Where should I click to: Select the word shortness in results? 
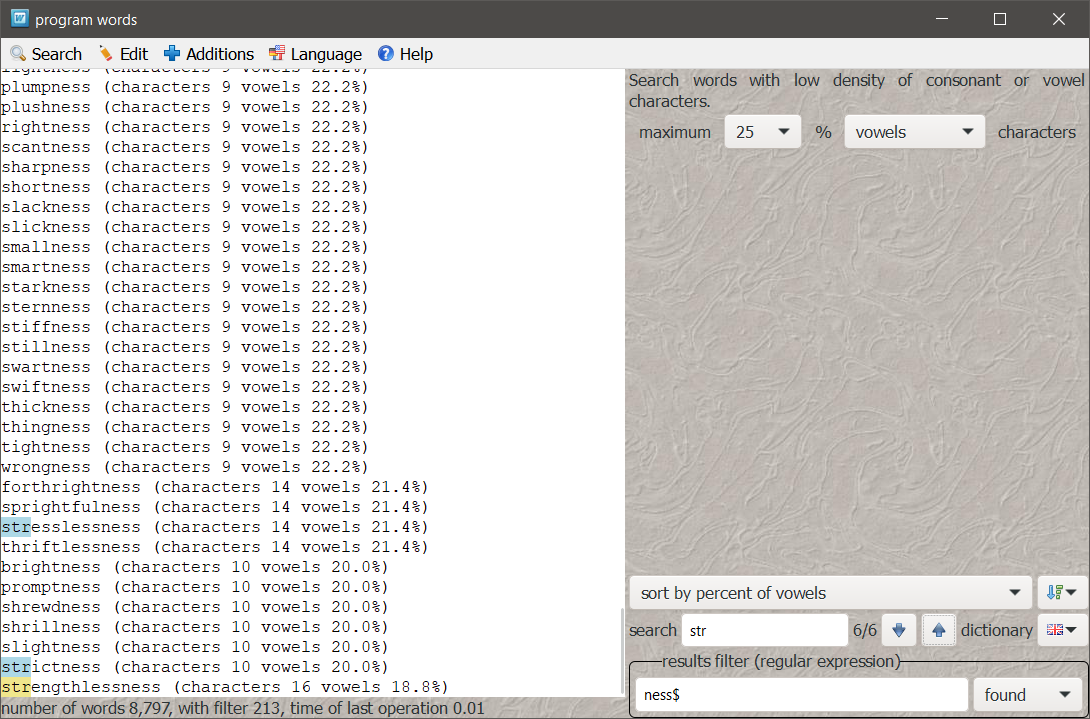[46, 188]
